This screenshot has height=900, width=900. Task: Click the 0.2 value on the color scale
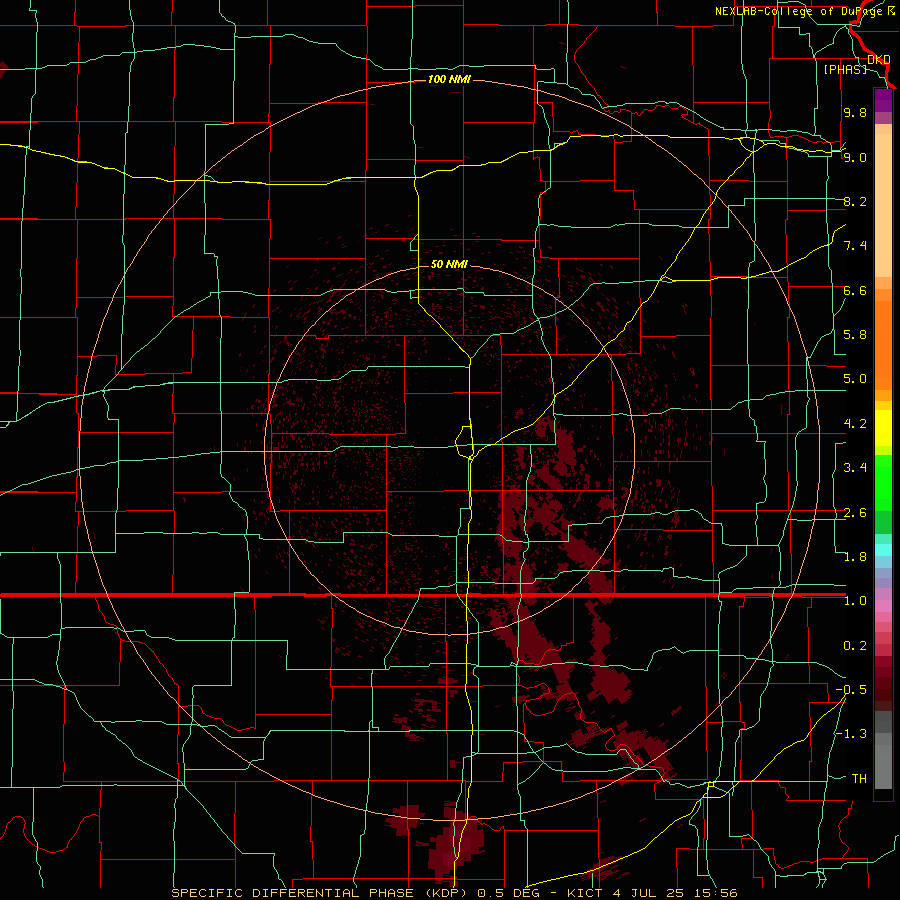(x=855, y=646)
